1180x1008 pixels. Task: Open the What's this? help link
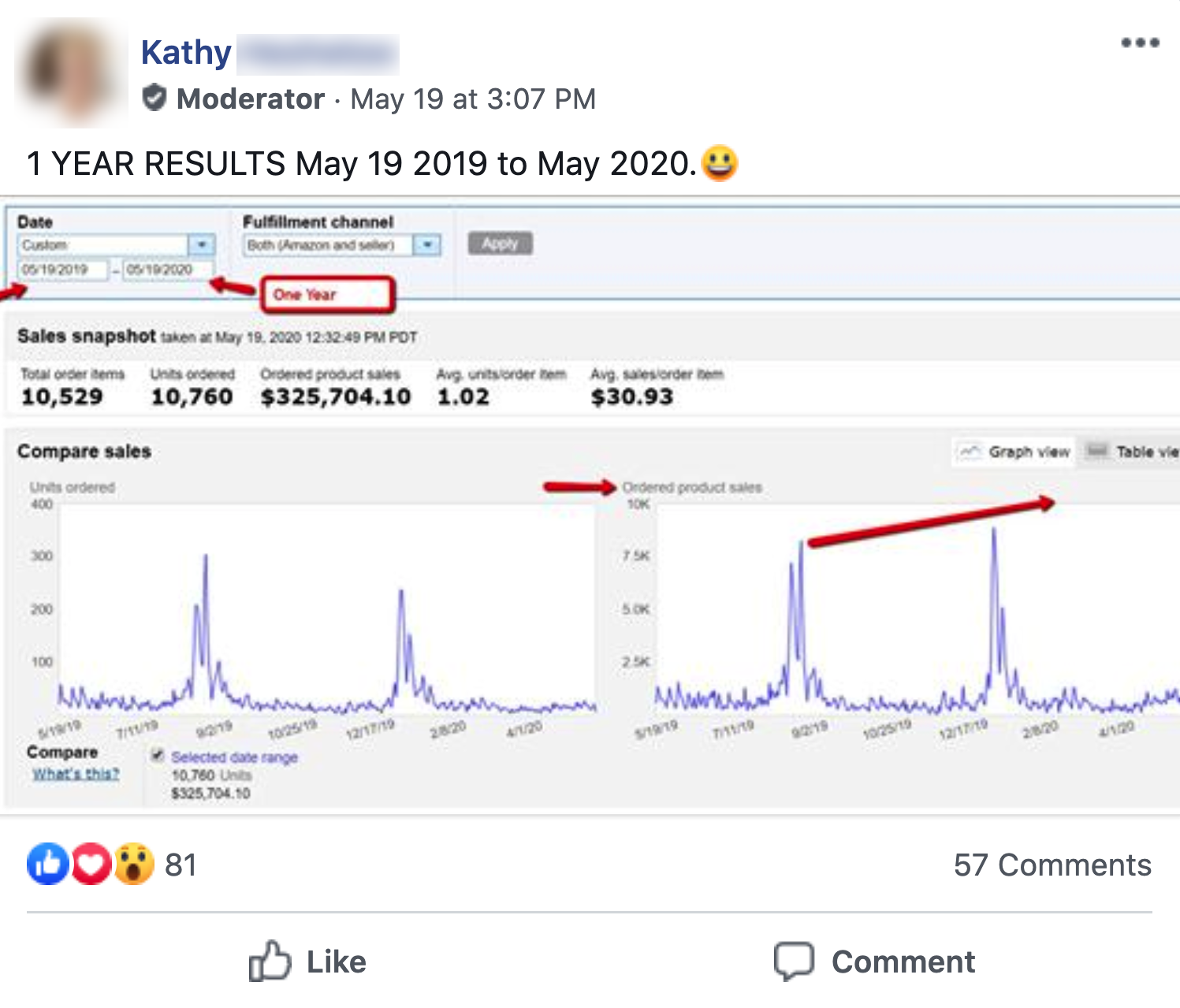tap(76, 774)
